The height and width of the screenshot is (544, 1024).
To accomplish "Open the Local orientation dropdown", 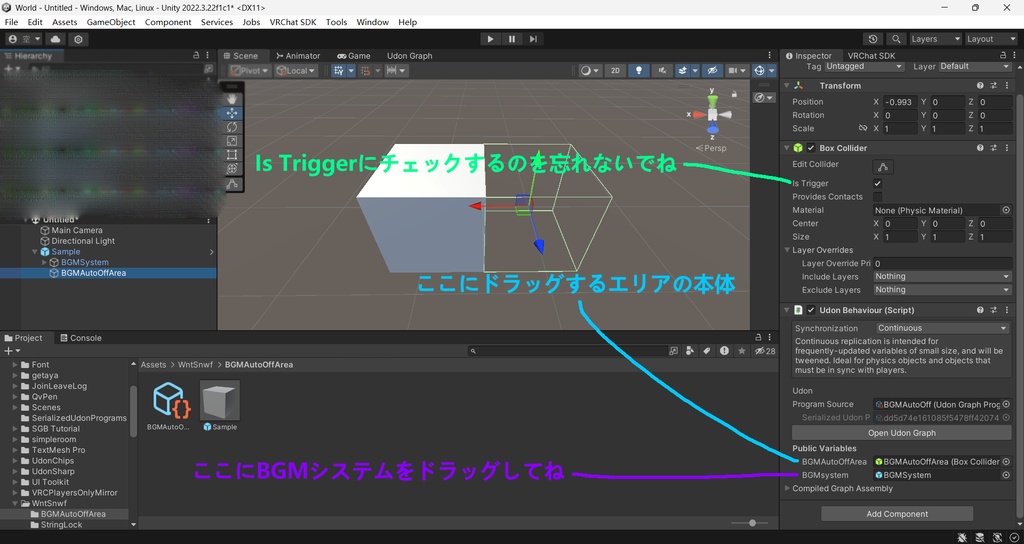I will pos(296,71).
